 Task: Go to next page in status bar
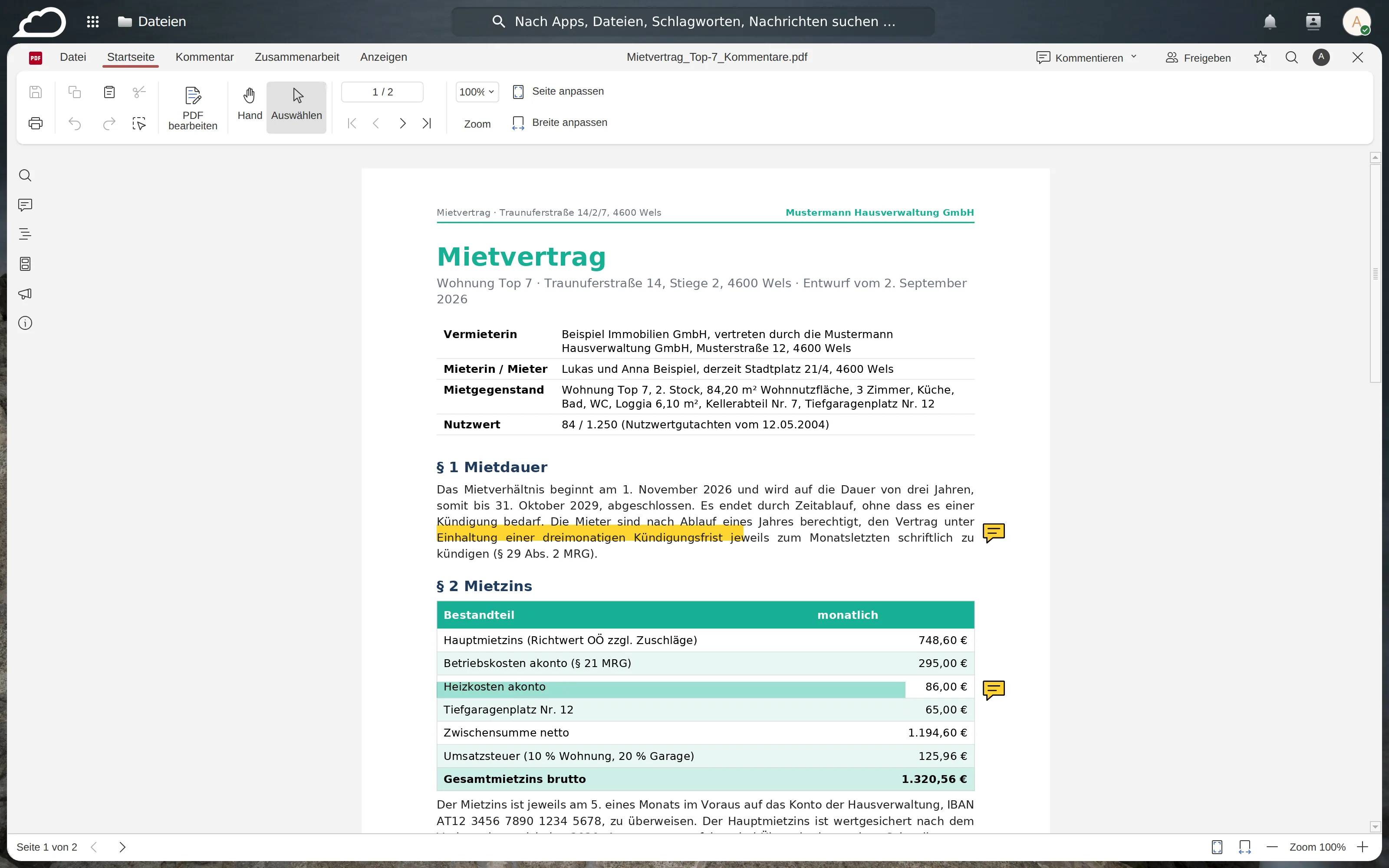point(122,847)
